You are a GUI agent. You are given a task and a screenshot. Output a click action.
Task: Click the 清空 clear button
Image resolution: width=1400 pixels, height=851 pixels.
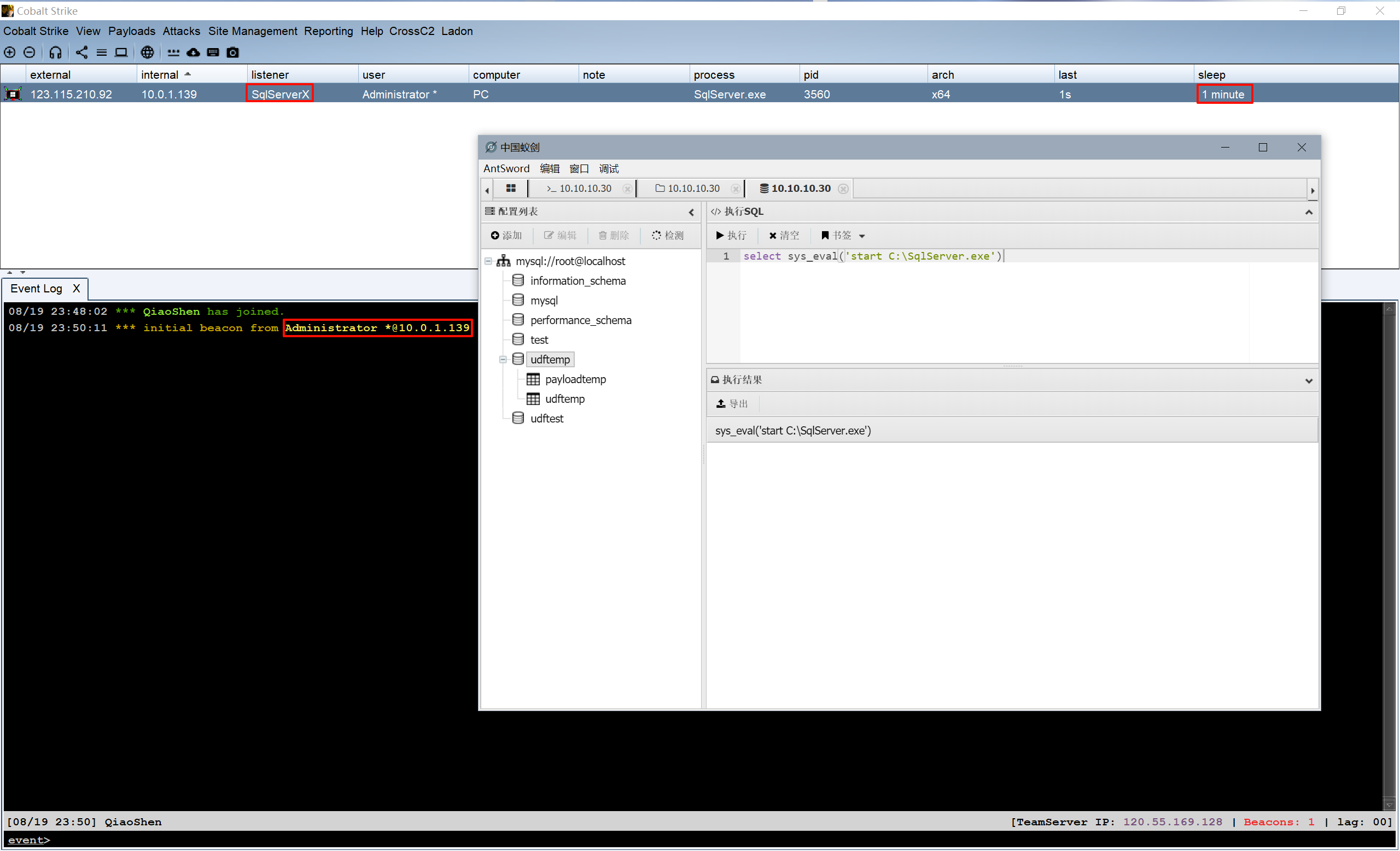(x=784, y=236)
